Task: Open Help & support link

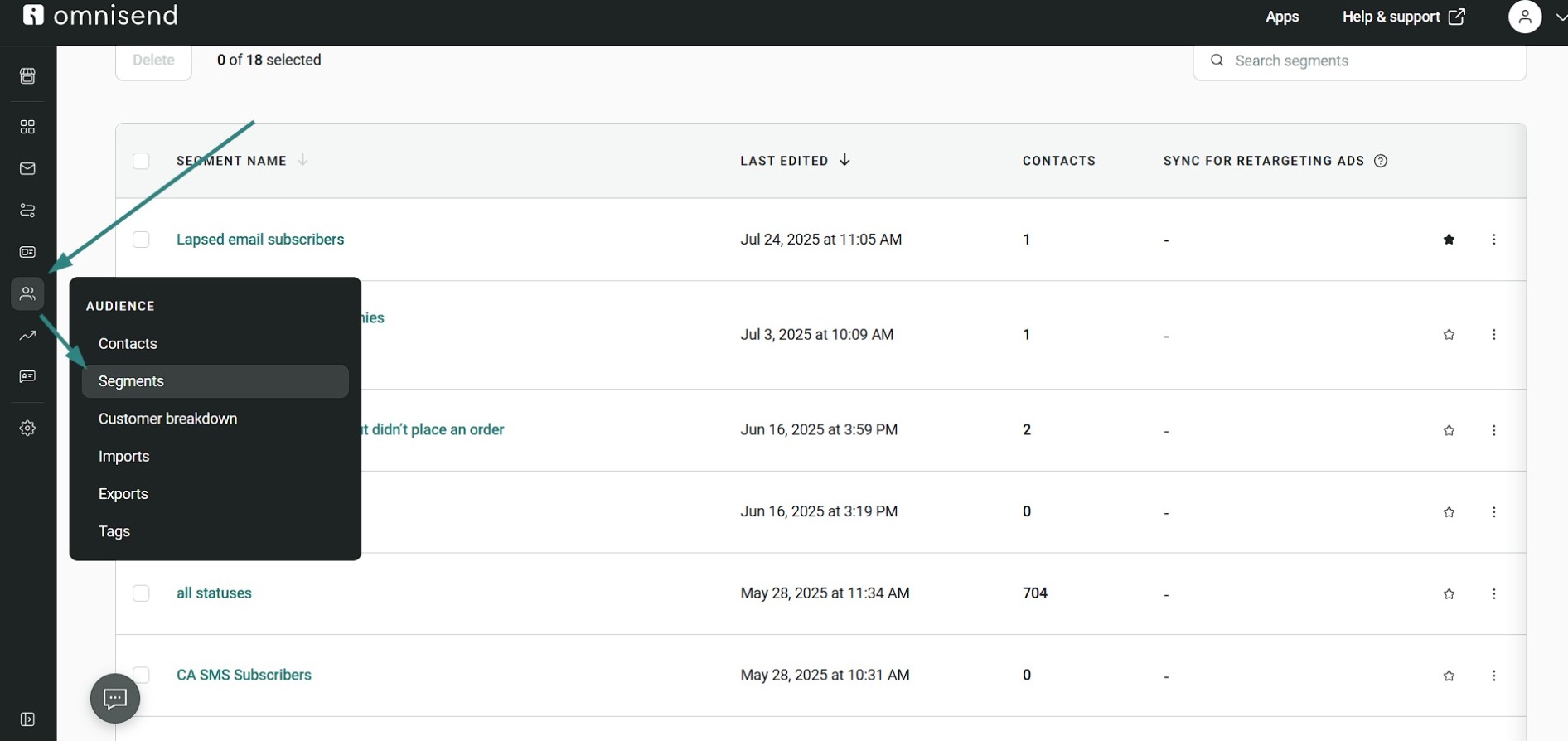Action: pos(1402,17)
